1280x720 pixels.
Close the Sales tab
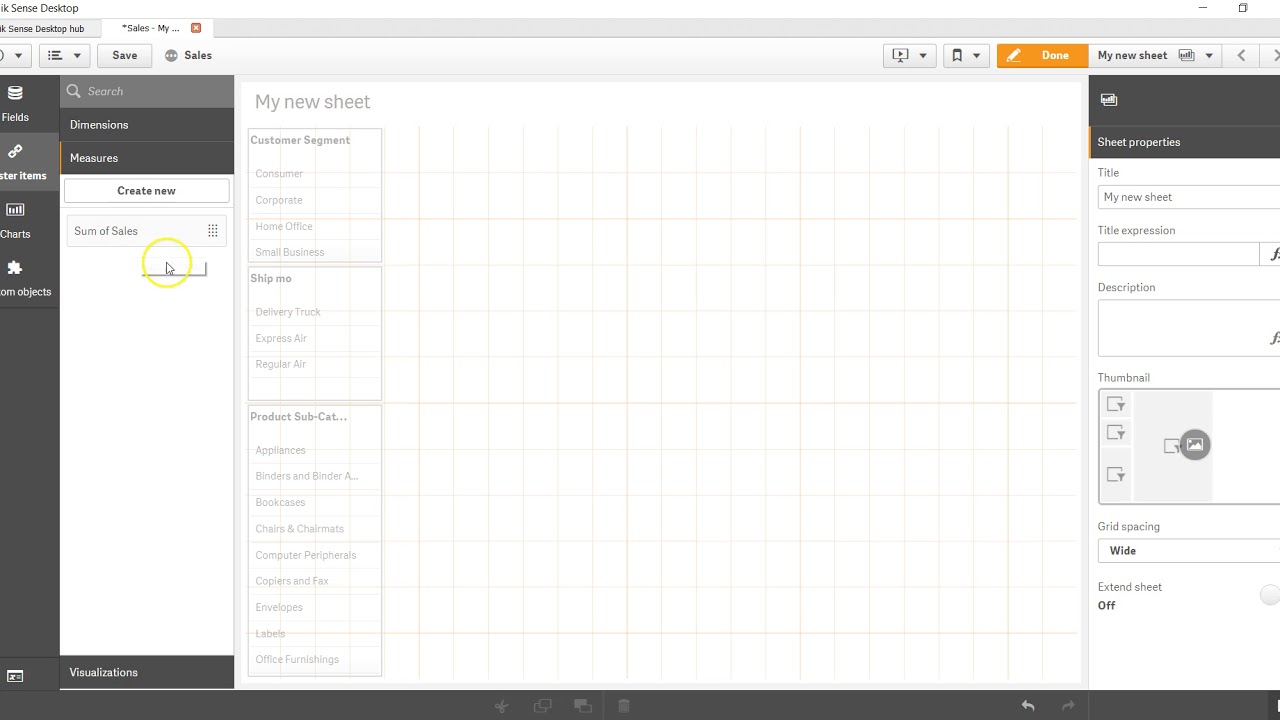point(196,28)
